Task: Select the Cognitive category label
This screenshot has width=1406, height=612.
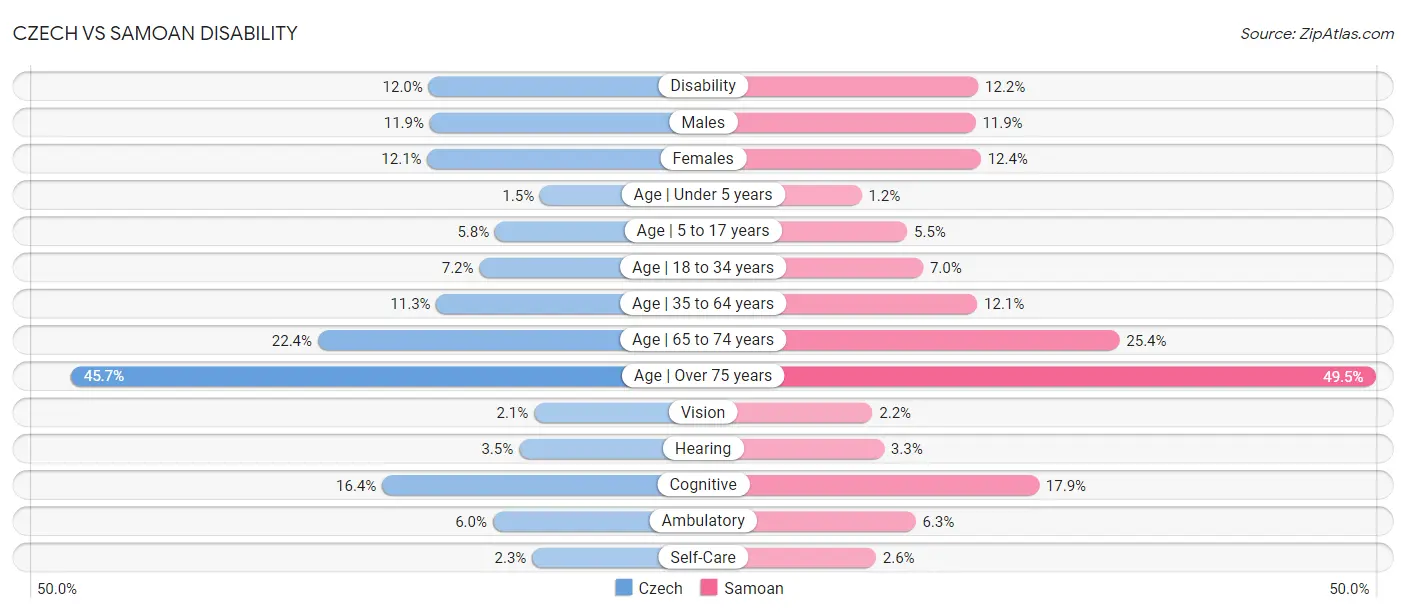Action: 703,485
